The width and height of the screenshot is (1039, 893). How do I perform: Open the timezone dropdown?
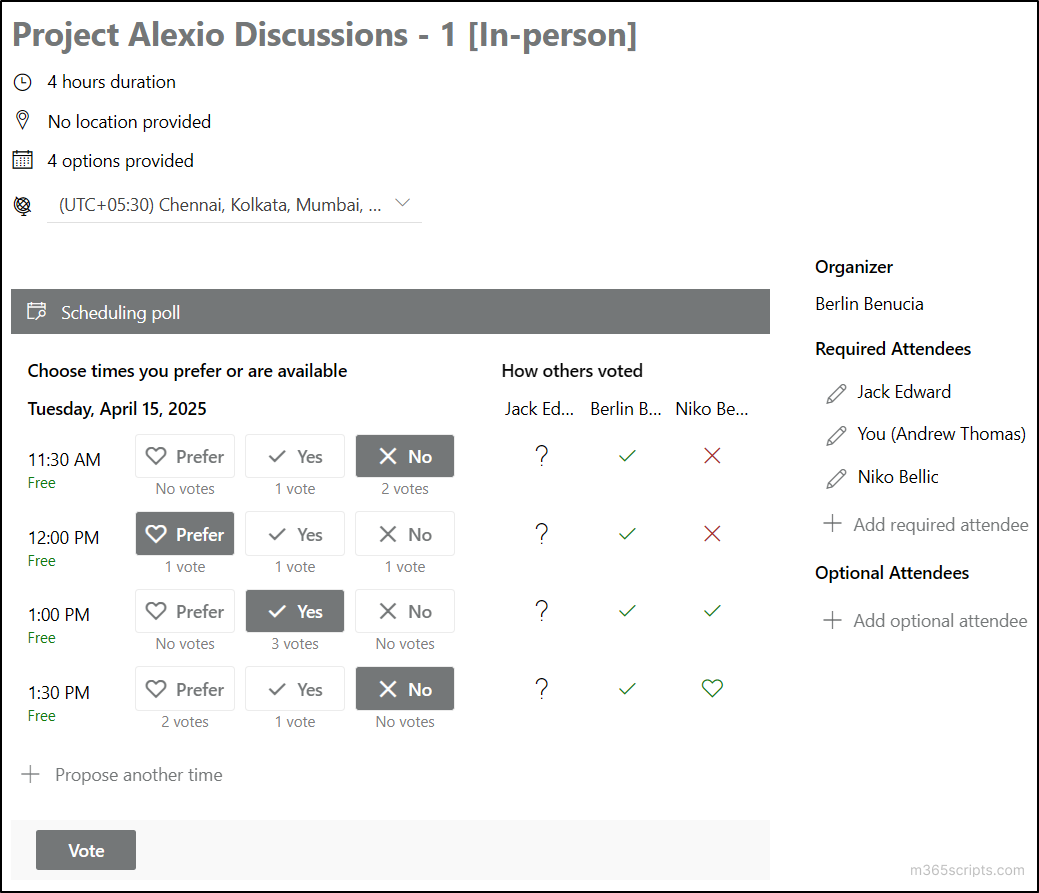pos(403,202)
